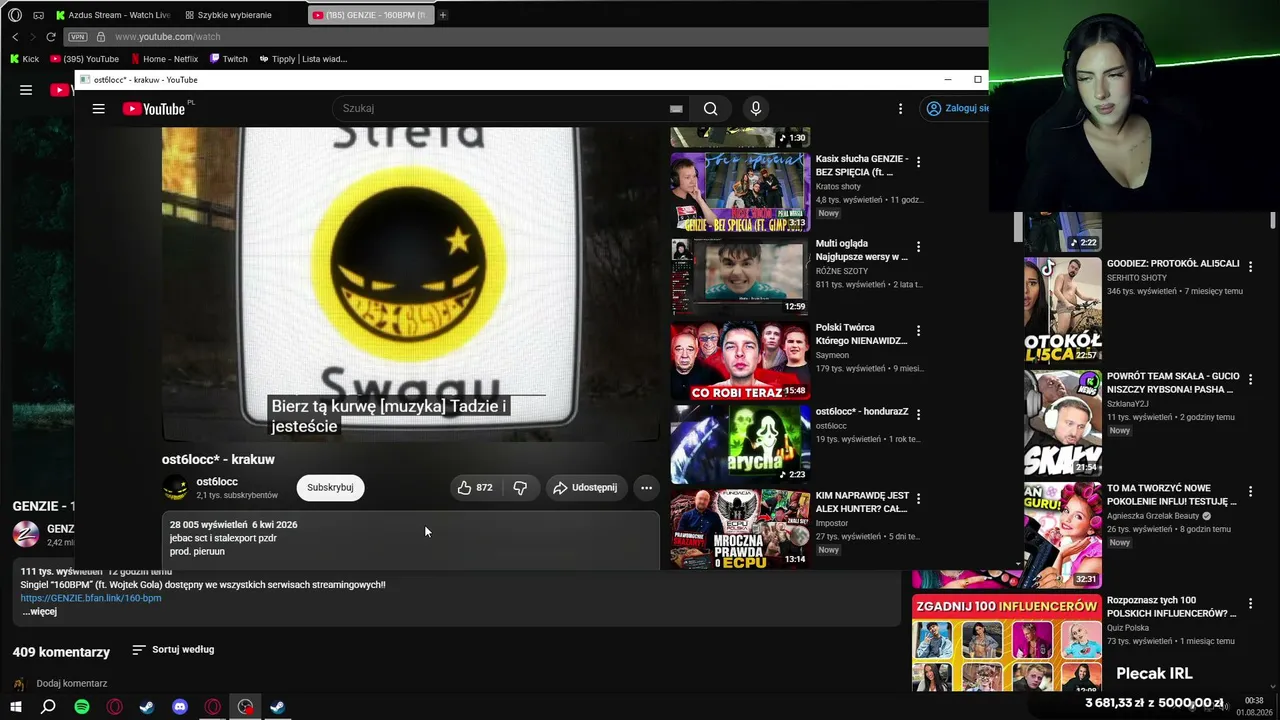Image resolution: width=1280 pixels, height=720 pixels.
Task: Open options for Kasix słucha GENZIE video
Action: pyautogui.click(x=918, y=162)
